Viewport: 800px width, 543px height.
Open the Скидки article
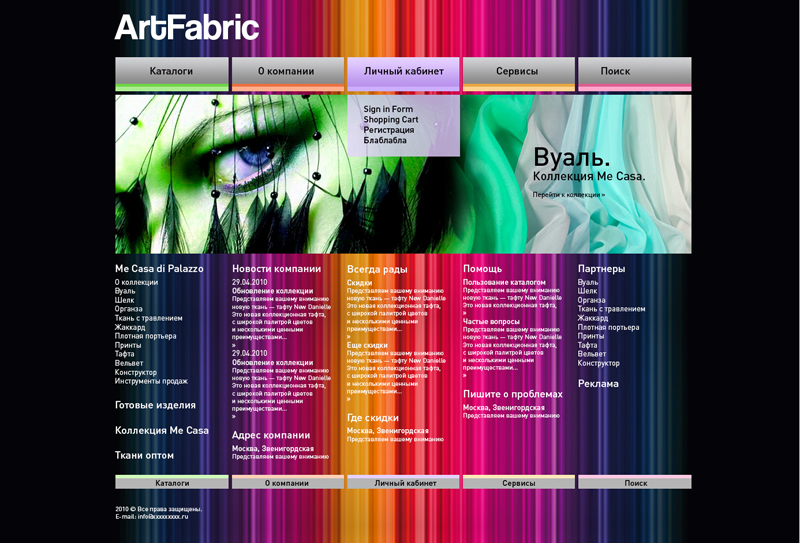click(360, 282)
